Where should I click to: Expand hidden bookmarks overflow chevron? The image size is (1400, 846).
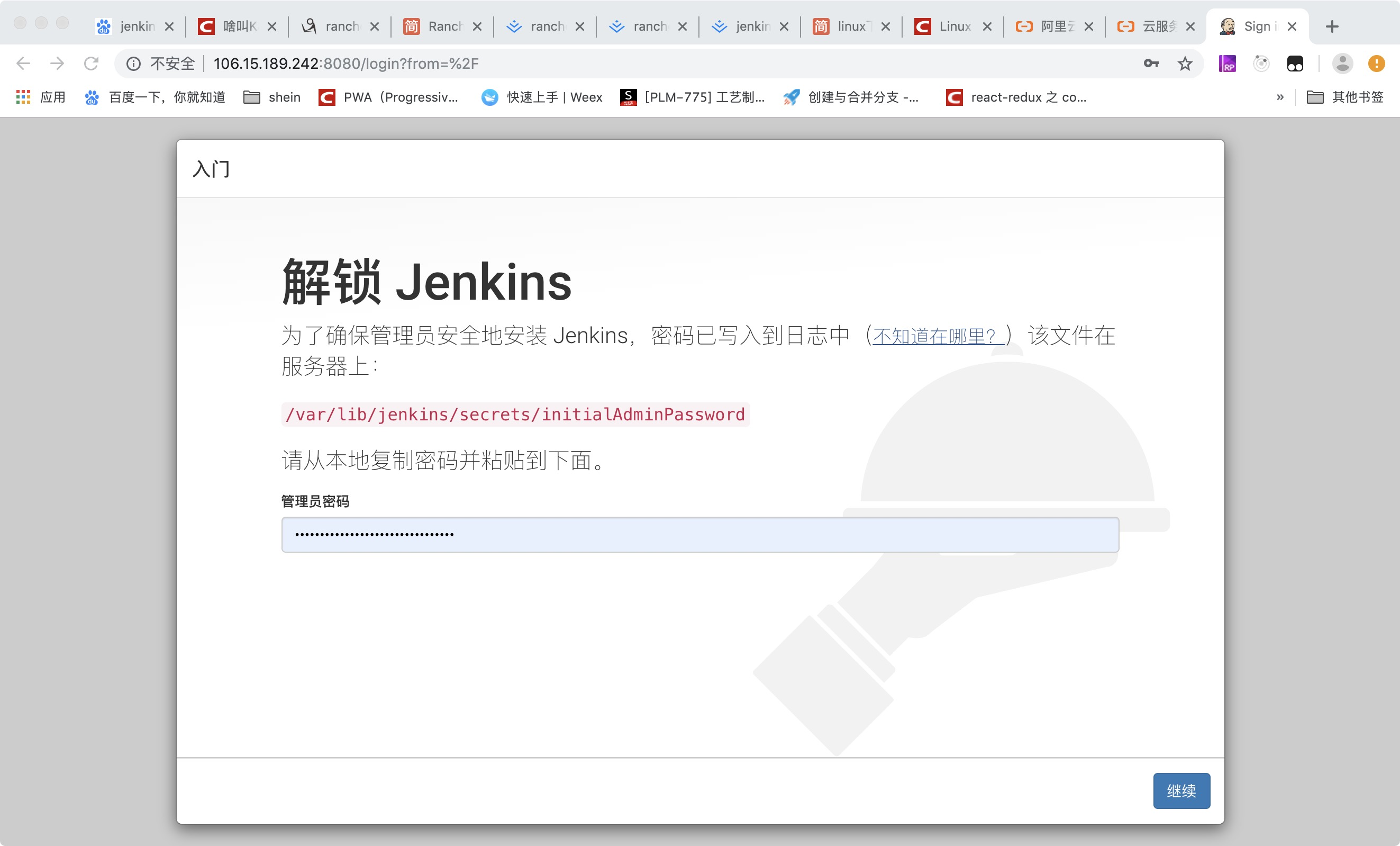[x=1279, y=97]
